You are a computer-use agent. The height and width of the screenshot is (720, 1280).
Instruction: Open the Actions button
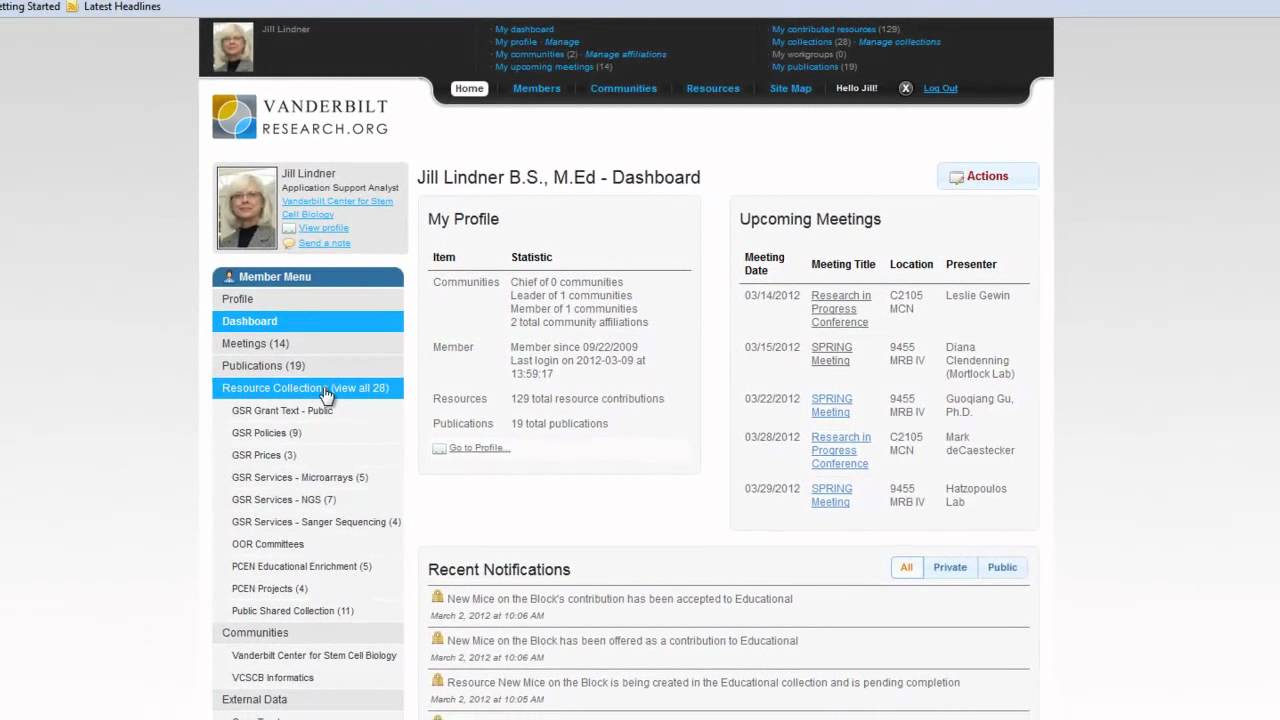coord(988,176)
